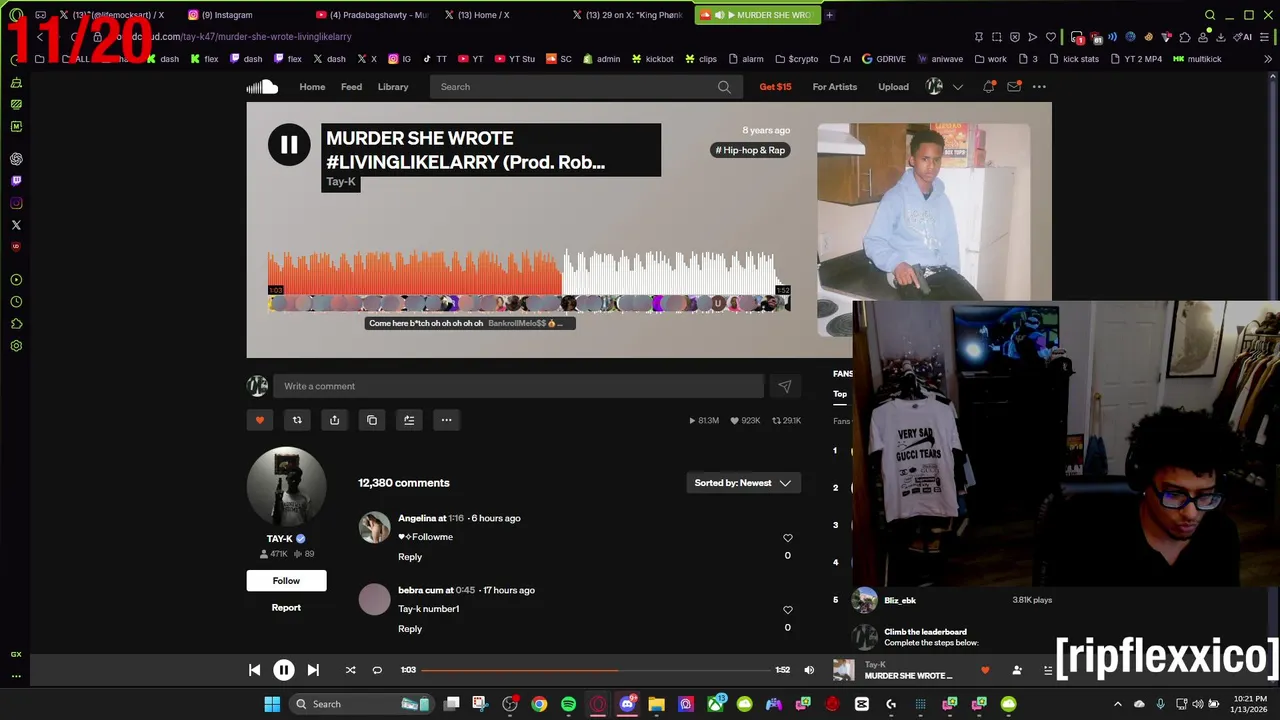Skip to next track
Screen dimensions: 1280x720
[x=313, y=670]
